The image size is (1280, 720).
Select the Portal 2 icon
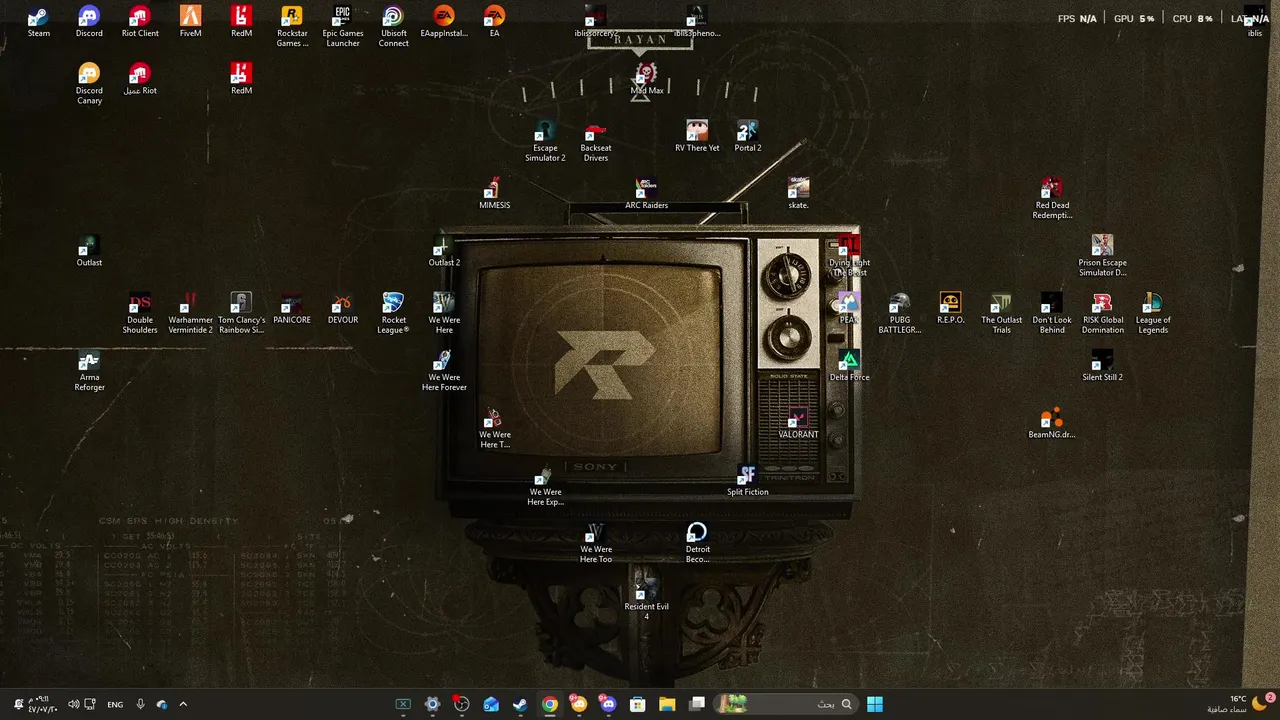coord(748,136)
